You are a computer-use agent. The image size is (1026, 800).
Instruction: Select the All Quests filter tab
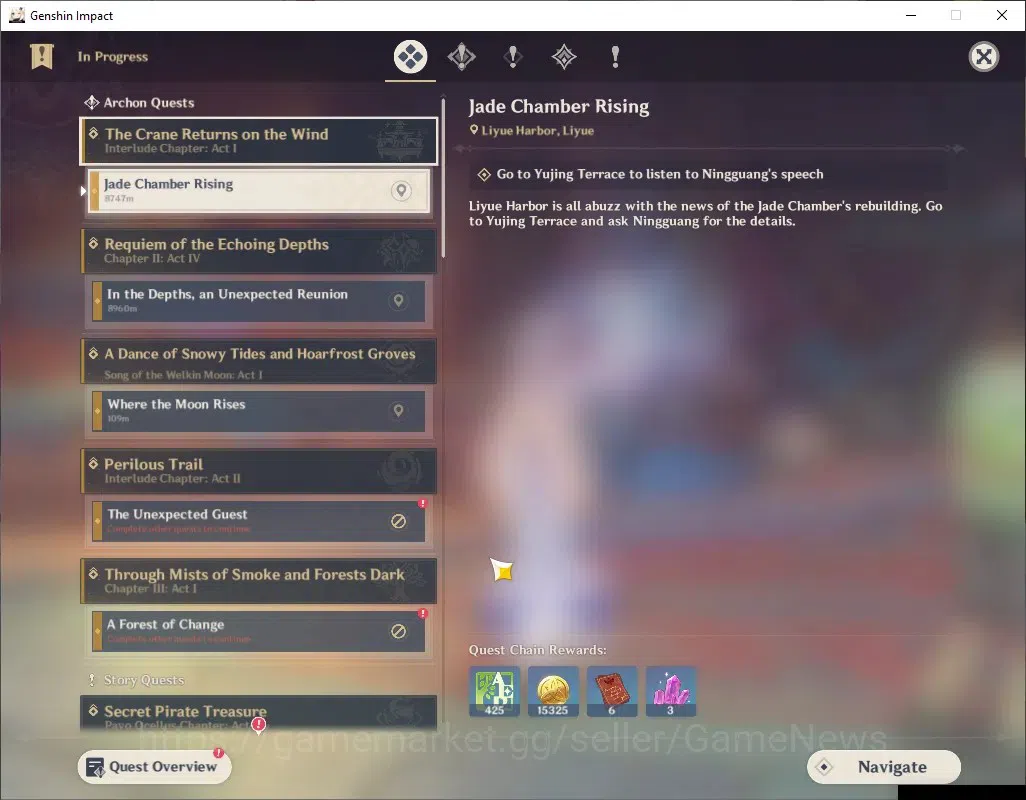pos(410,57)
